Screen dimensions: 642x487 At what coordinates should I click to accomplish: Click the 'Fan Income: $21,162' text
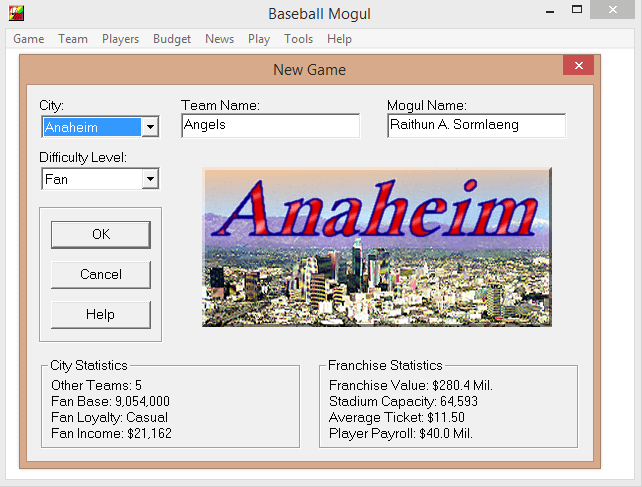tap(111, 433)
